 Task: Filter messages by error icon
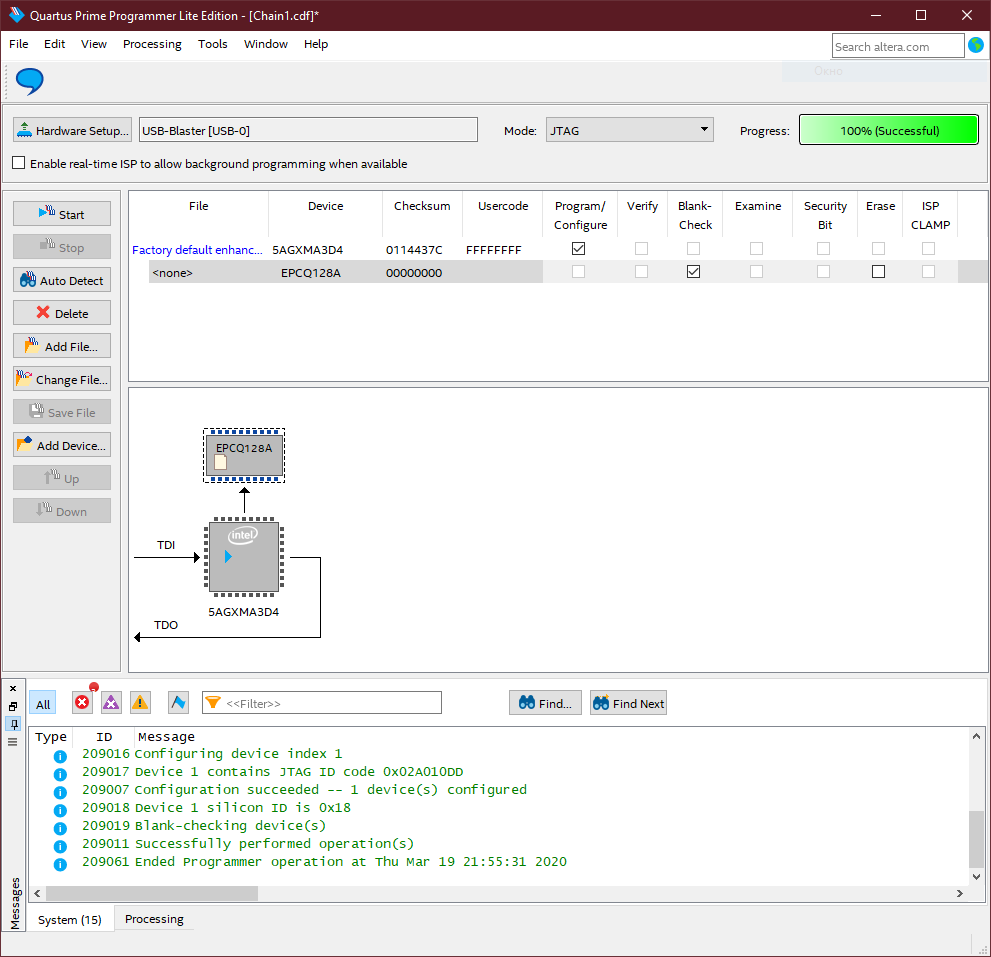[82, 702]
